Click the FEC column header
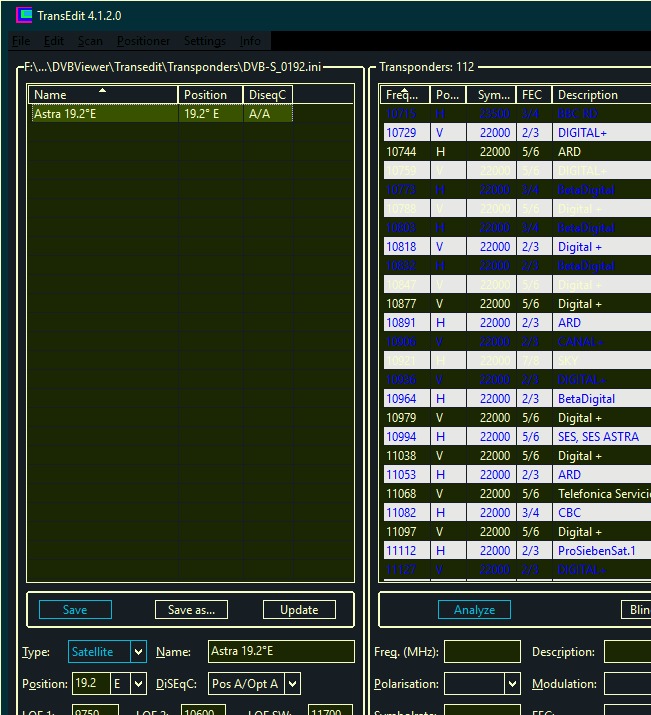Viewport: 651px width, 715px height. (533, 95)
